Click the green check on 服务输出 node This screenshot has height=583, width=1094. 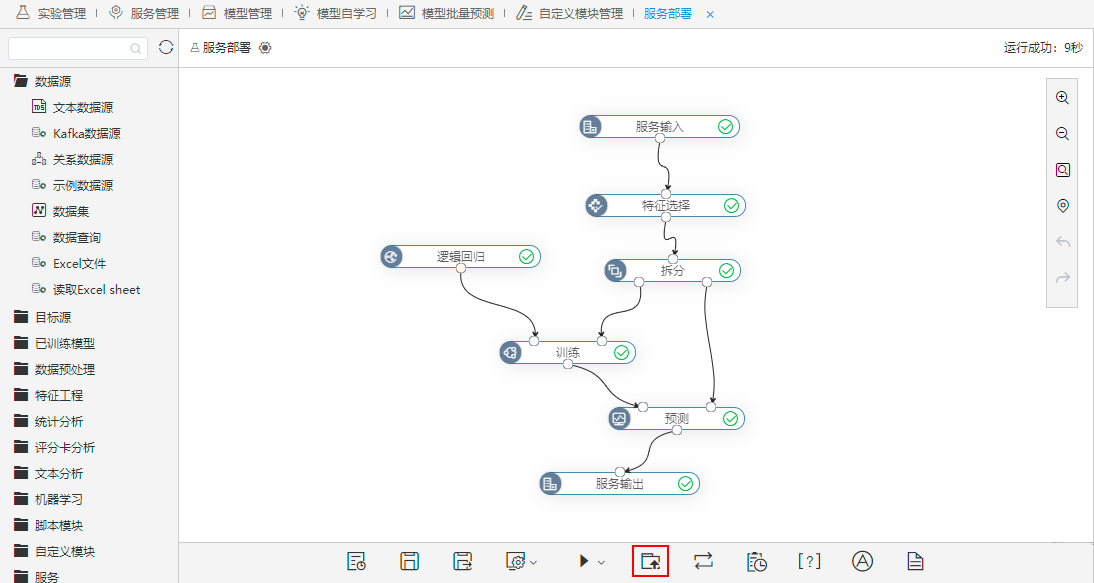[686, 483]
